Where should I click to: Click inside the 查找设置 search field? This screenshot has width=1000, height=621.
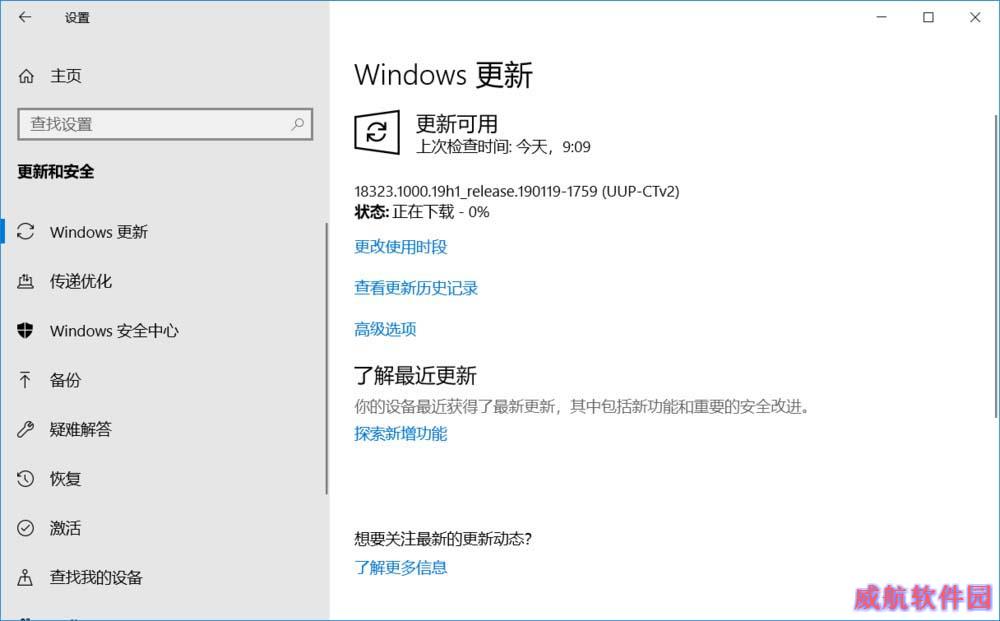pos(165,124)
